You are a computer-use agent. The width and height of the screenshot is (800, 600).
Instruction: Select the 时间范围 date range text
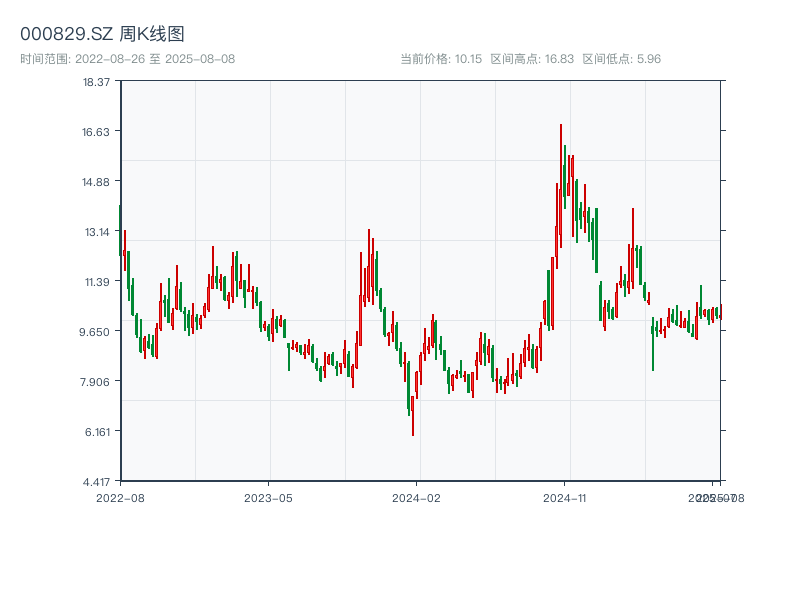point(127,59)
